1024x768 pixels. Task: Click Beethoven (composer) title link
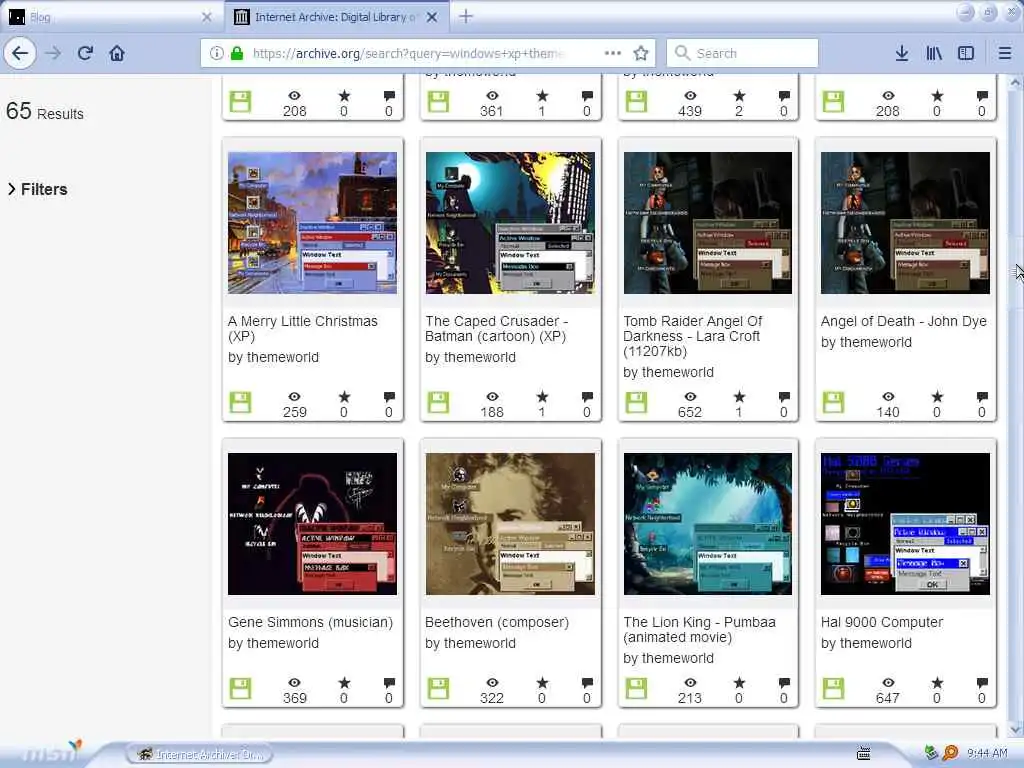coord(497,622)
